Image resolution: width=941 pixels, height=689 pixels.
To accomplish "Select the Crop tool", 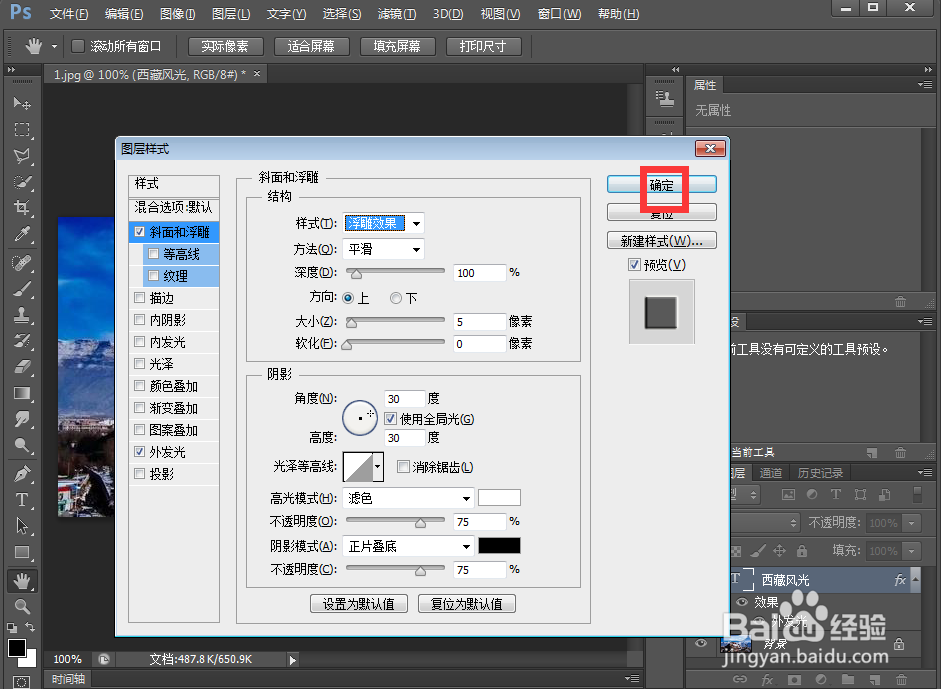I will (x=22, y=207).
